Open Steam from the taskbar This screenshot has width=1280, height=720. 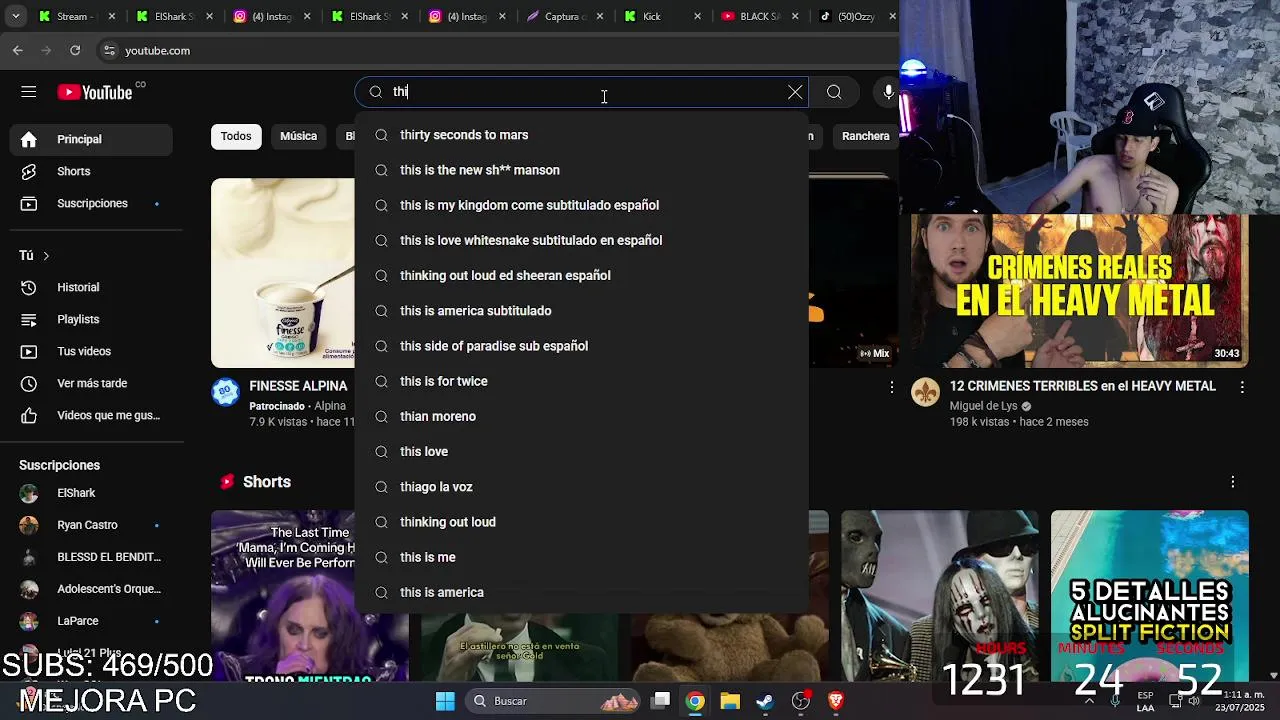coord(765,701)
